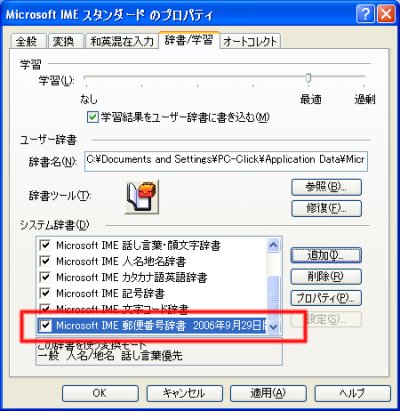Uncheck Microsoft IME 郵便番号辞書 checkbox

(x=45, y=326)
